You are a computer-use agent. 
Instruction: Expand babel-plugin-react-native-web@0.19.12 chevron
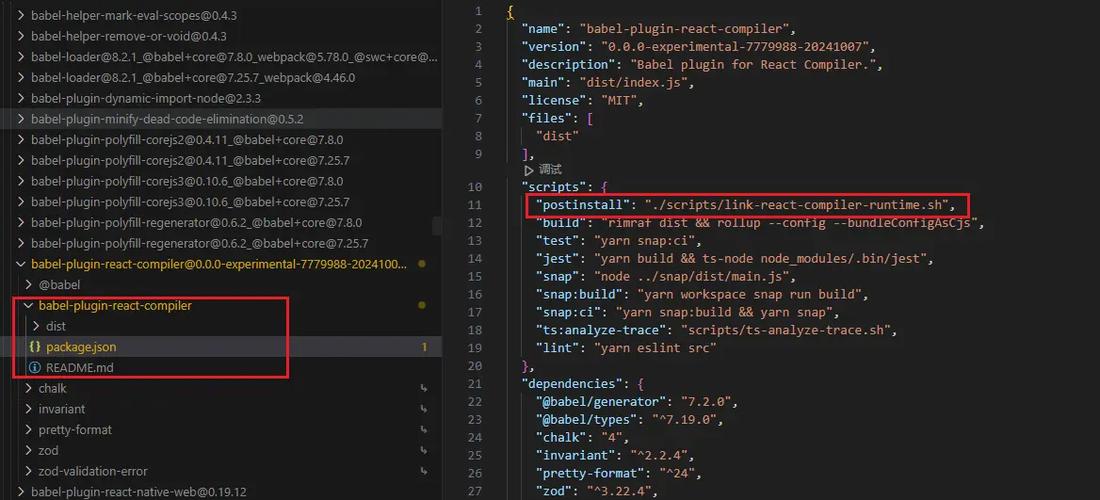(20, 492)
